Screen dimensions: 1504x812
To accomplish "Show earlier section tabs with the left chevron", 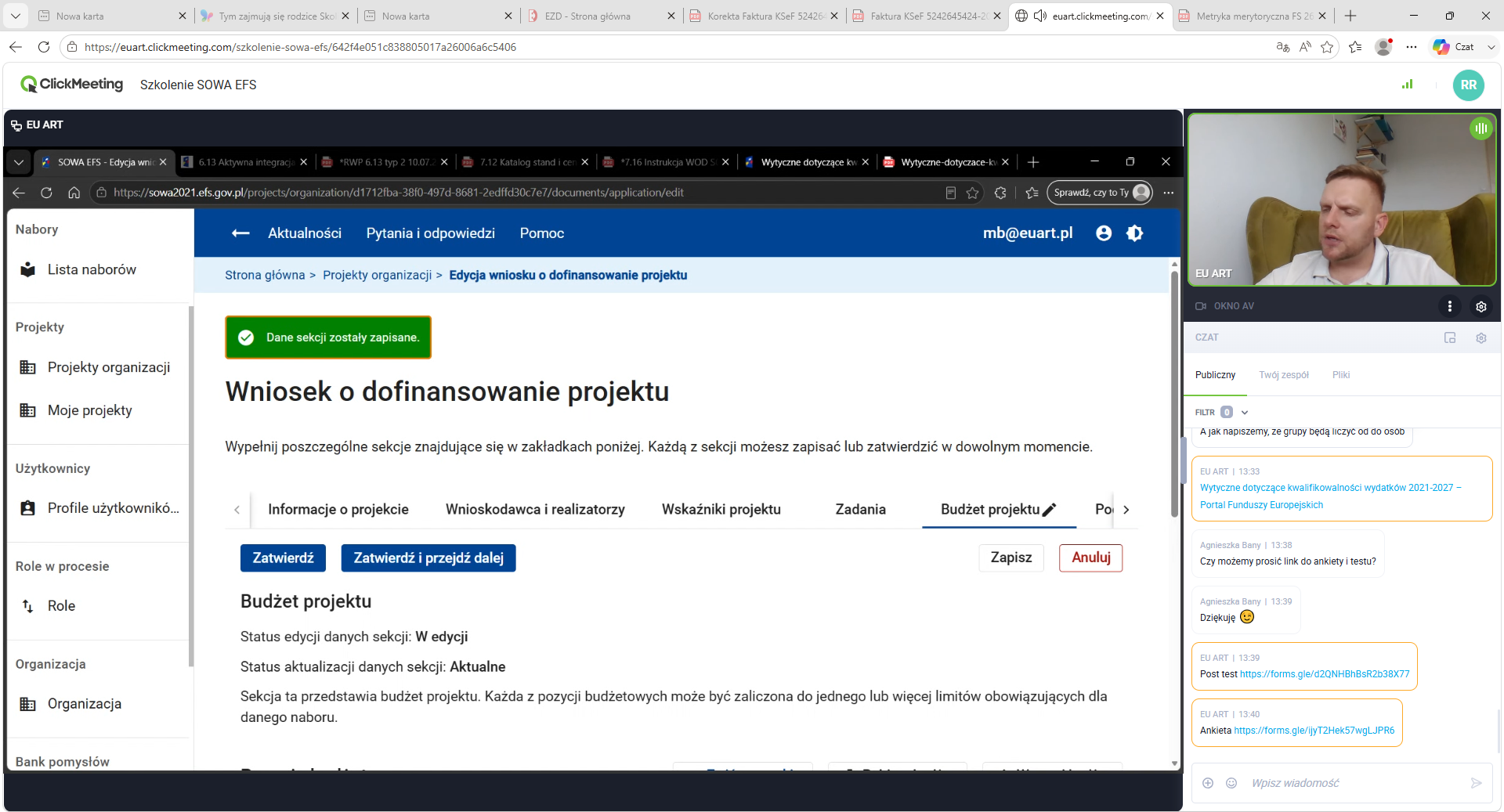I will coord(237,510).
